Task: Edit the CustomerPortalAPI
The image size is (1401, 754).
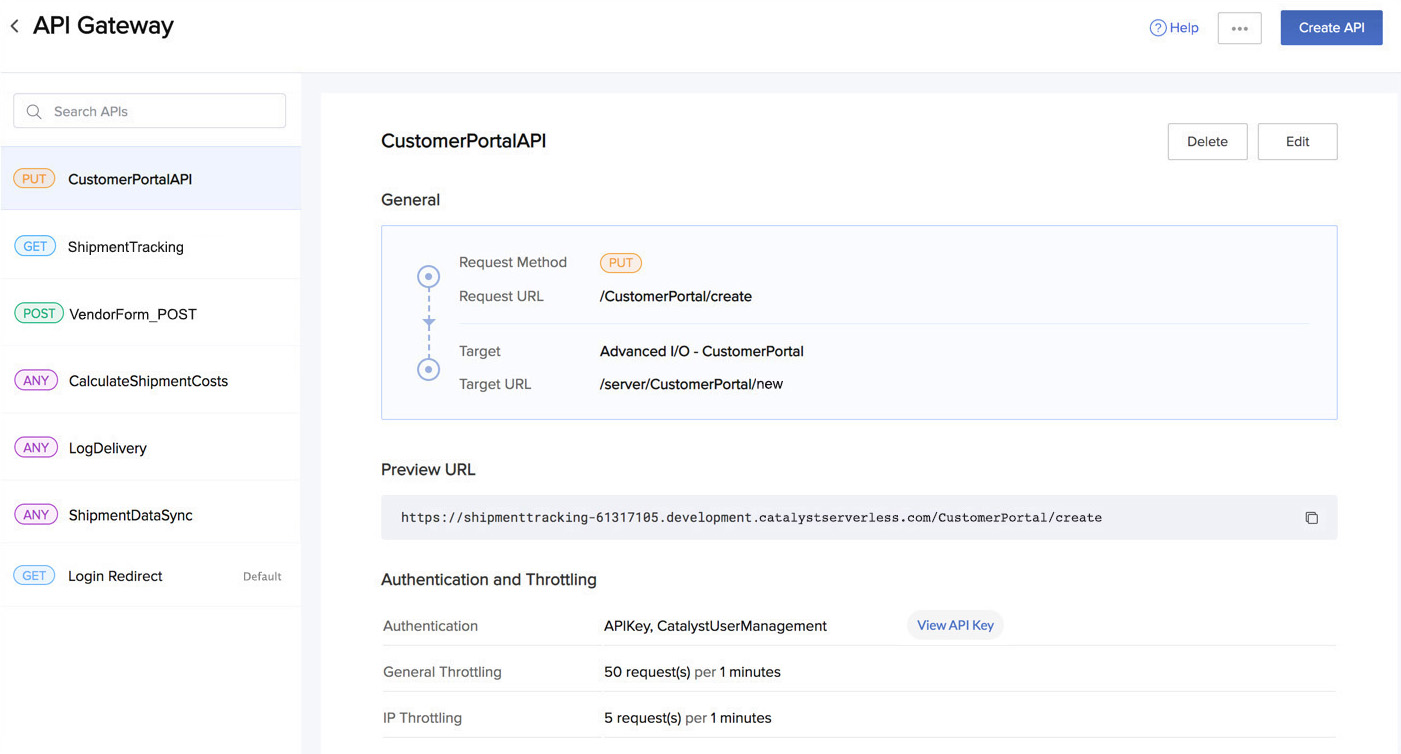Action: point(1297,142)
